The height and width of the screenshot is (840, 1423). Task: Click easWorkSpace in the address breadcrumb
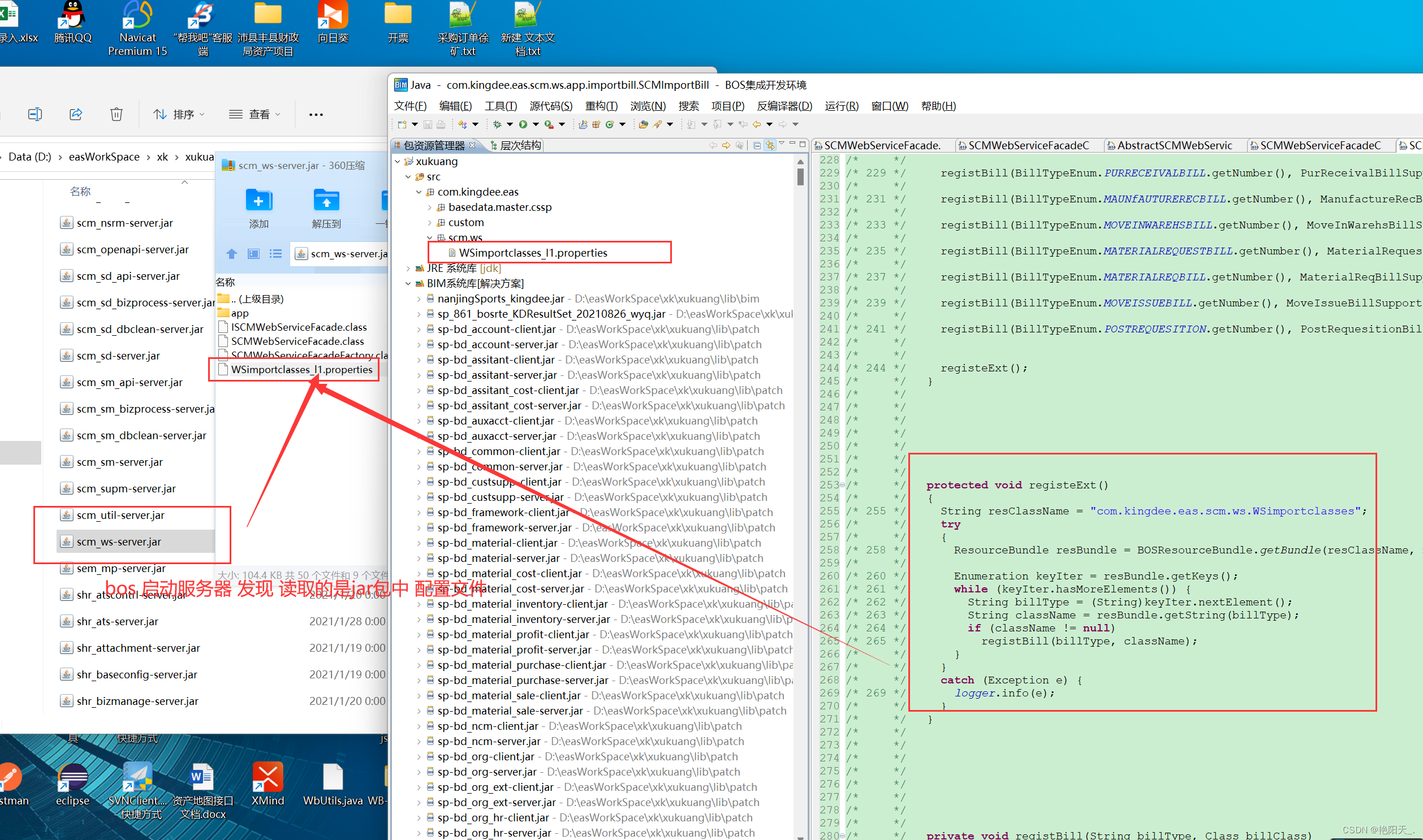point(104,157)
